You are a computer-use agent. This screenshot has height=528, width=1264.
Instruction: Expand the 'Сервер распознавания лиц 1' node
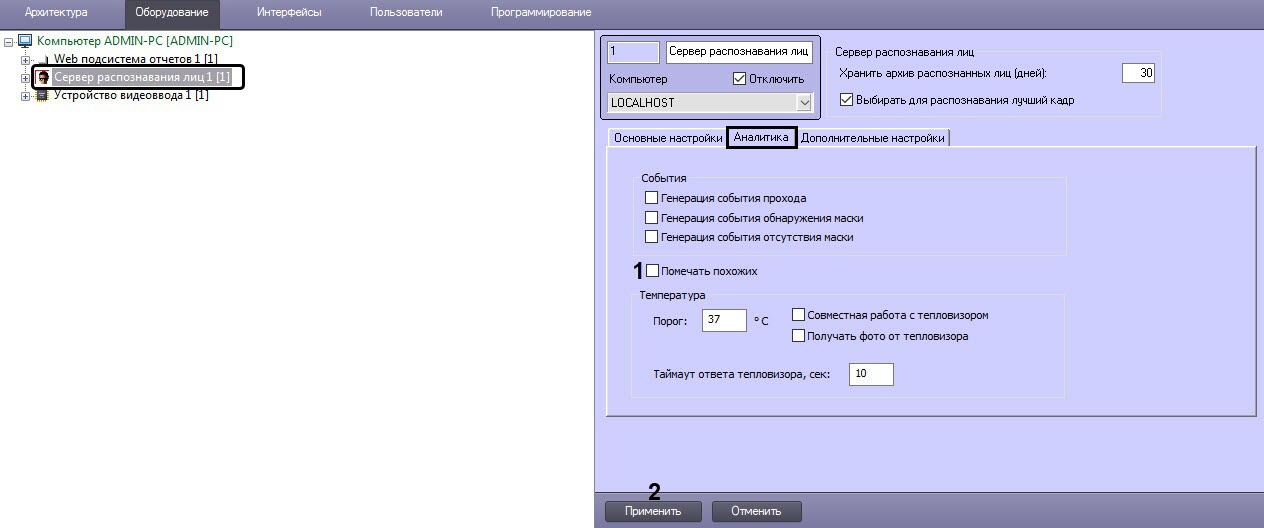25,77
